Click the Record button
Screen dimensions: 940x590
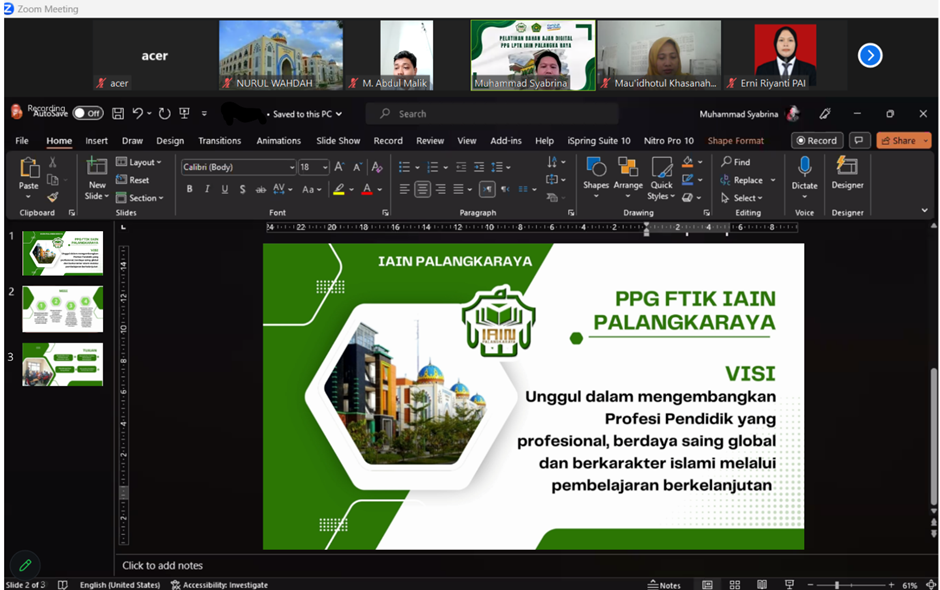pos(817,140)
